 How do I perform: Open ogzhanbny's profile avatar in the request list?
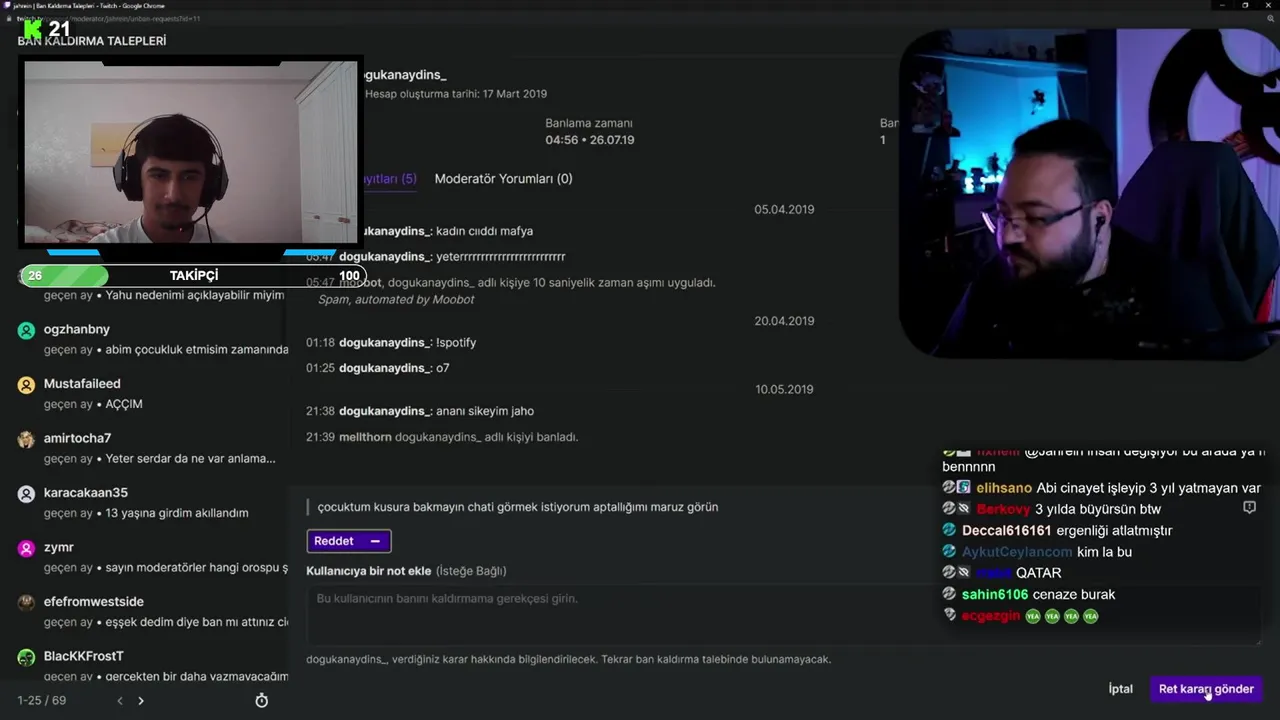pyautogui.click(x=27, y=330)
